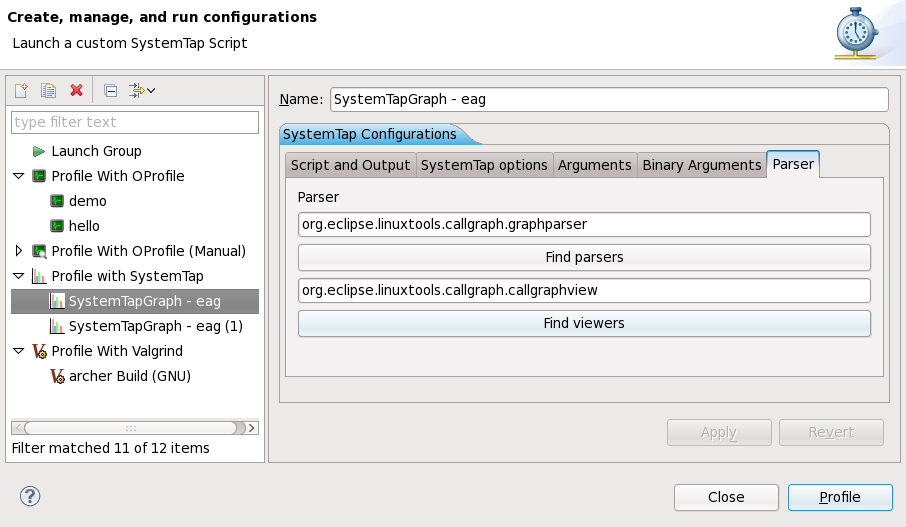Click the type filter text field
Screen dimensions: 906x527
[134, 122]
